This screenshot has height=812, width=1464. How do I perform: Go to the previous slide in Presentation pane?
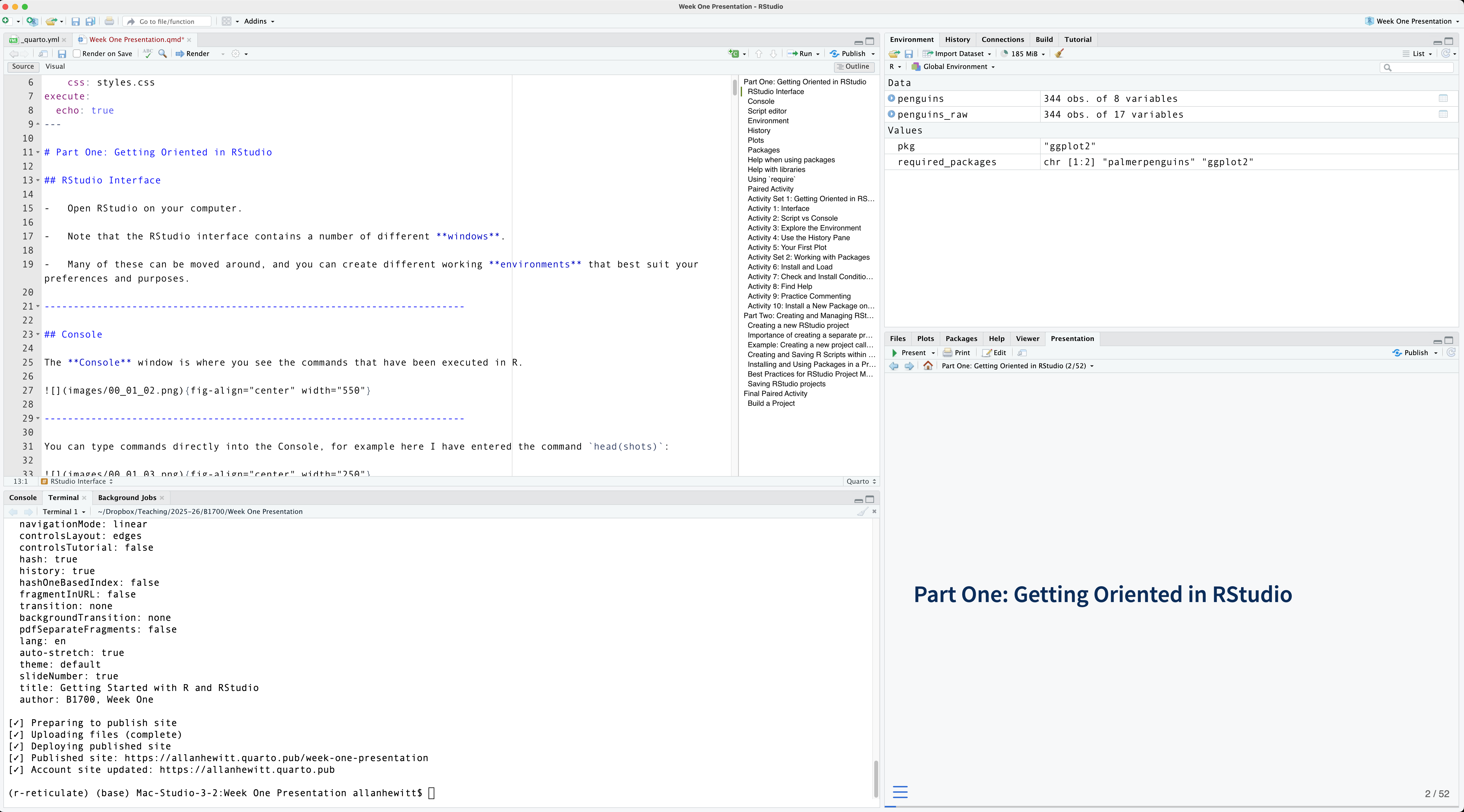pyautogui.click(x=894, y=366)
